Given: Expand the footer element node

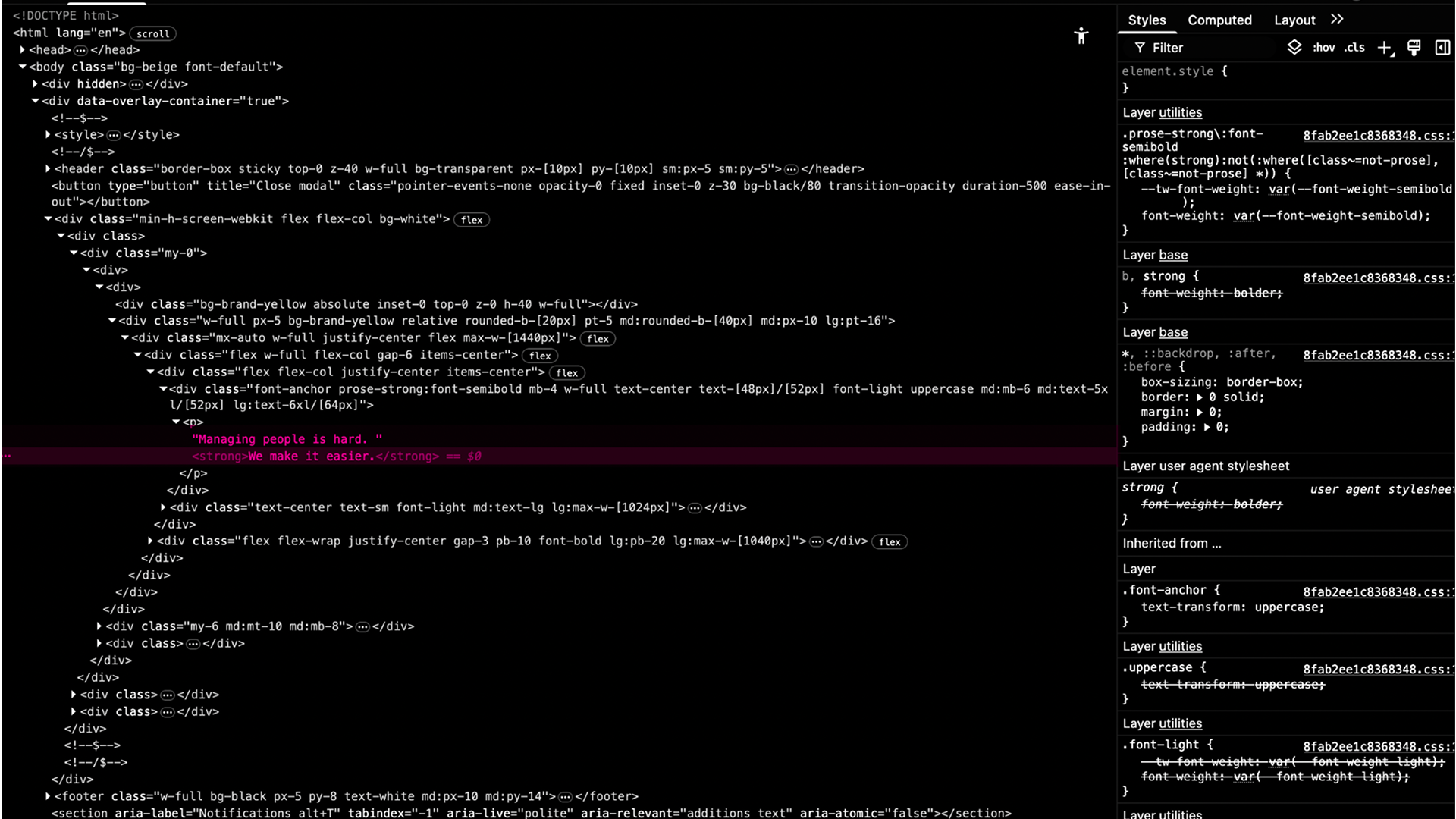Looking at the screenshot, I should [x=49, y=796].
